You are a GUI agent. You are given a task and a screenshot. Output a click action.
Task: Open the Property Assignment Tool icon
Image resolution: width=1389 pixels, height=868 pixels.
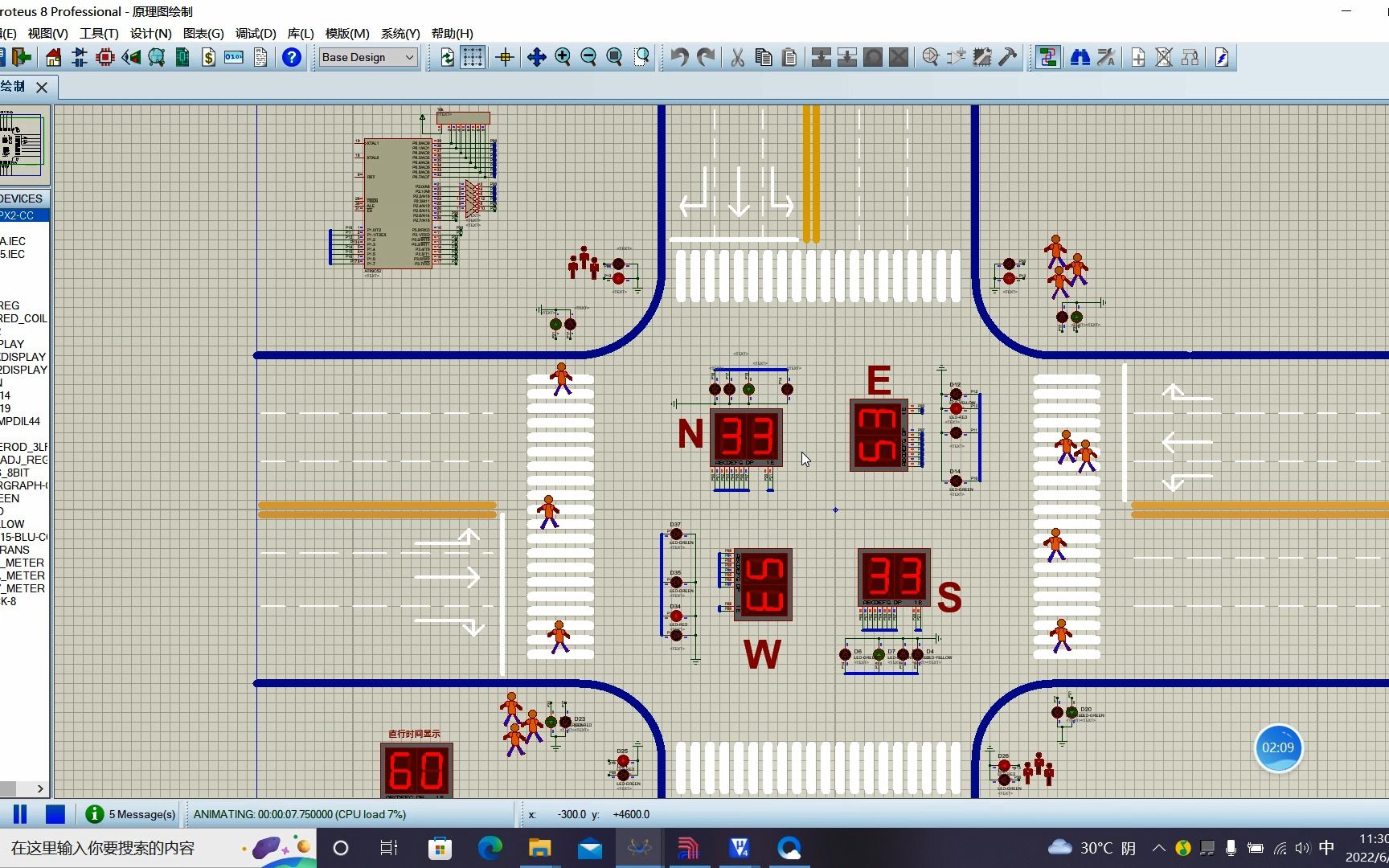pos(1106,57)
